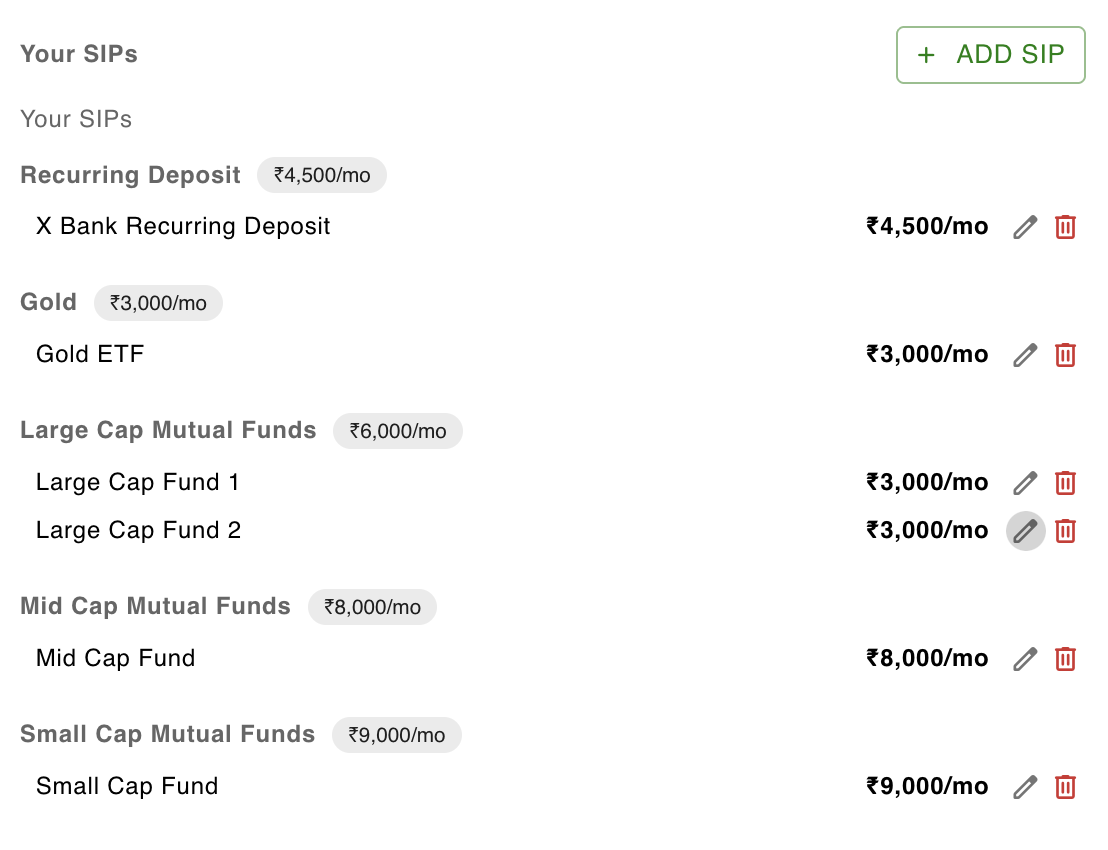
Task: Click the ADD SIP button
Action: pos(991,55)
